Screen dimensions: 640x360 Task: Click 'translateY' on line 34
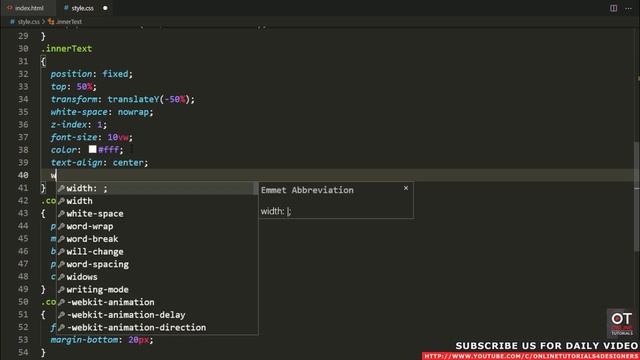[133, 99]
